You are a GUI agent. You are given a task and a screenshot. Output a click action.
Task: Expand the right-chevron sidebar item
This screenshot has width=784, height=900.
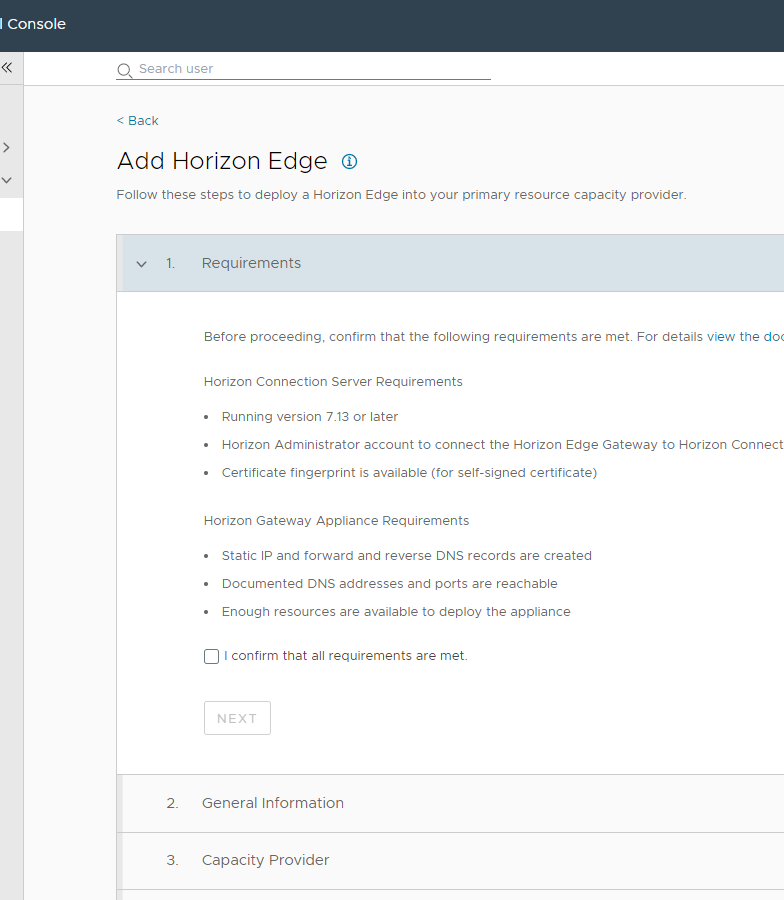coord(6,148)
